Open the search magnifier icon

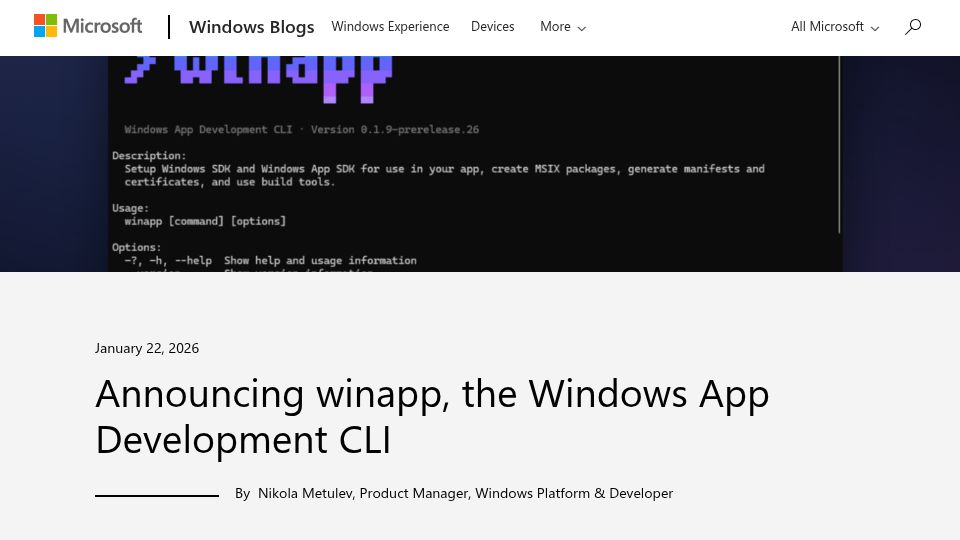913,26
